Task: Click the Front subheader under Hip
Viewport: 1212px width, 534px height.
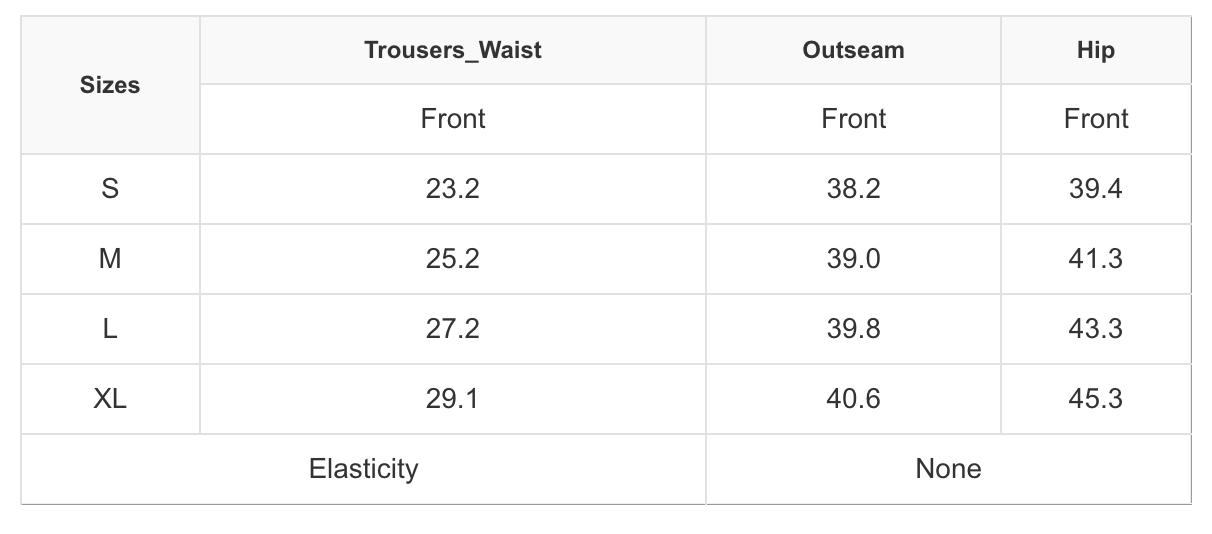Action: coord(1096,119)
